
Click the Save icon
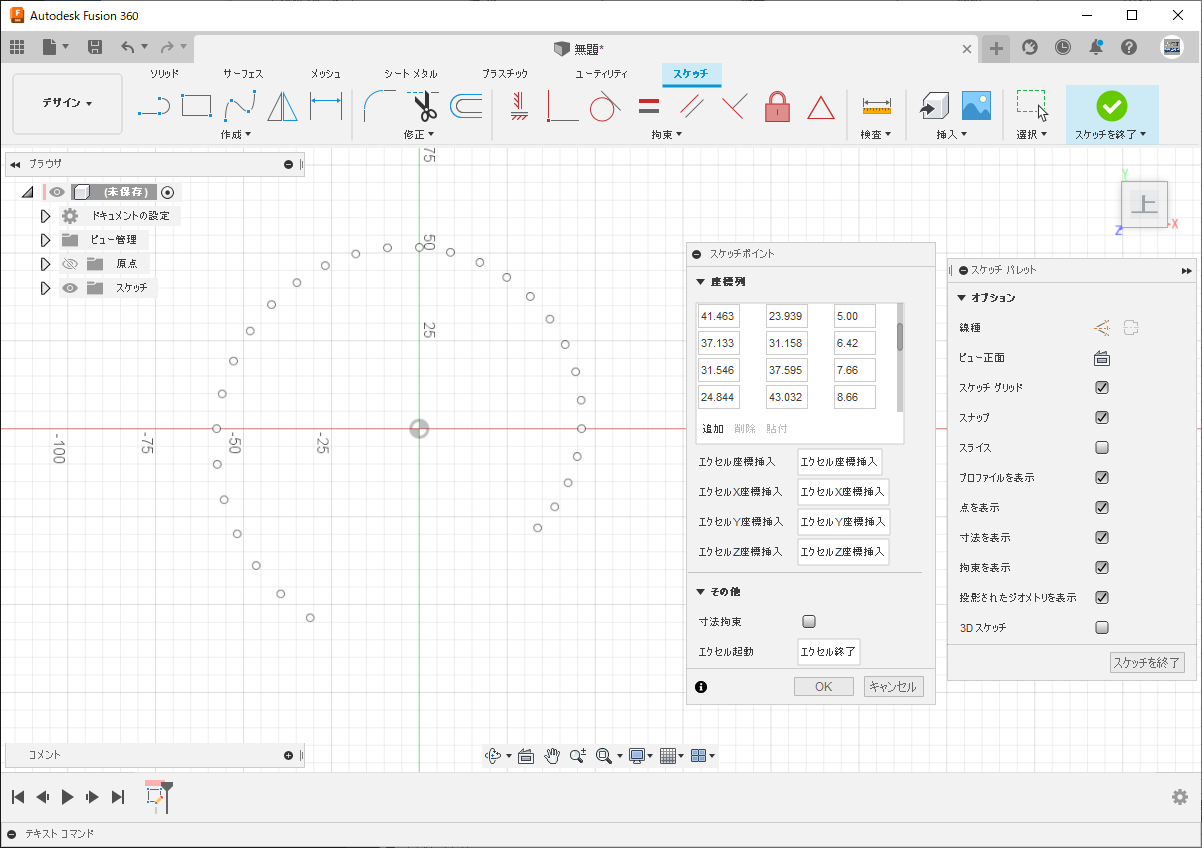point(95,47)
